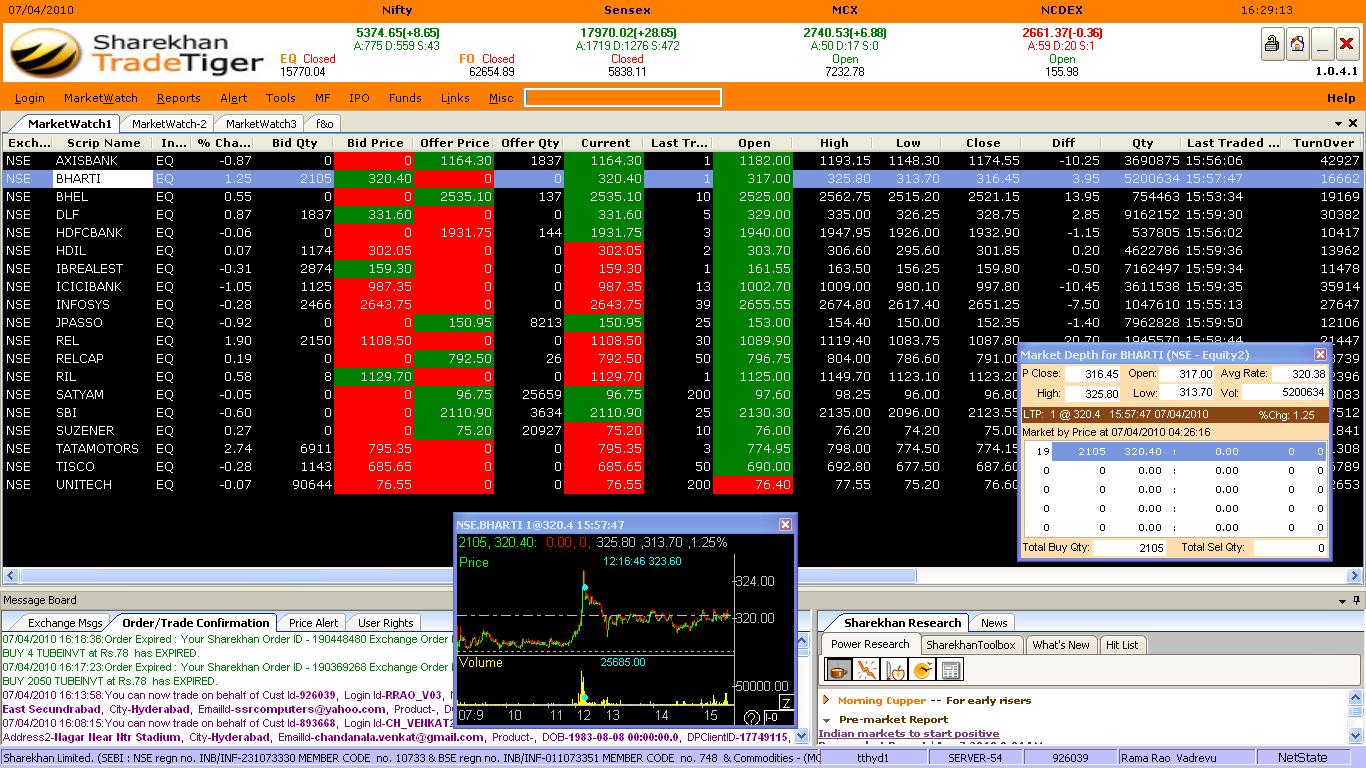The image size is (1366, 768).
Task: Open the Tools menu
Action: (280, 98)
